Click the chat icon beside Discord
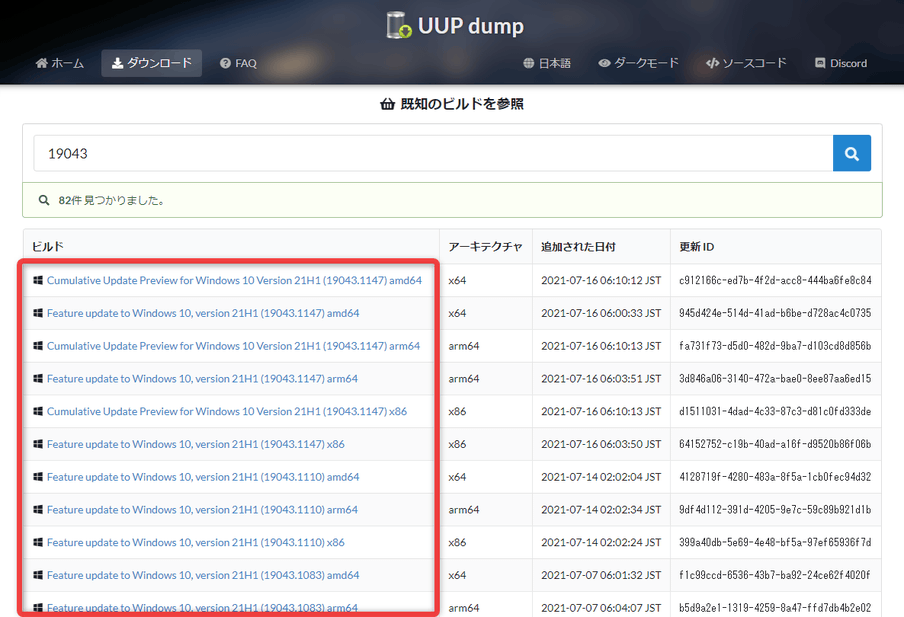Viewport: 904px width, 617px height. [x=820, y=63]
